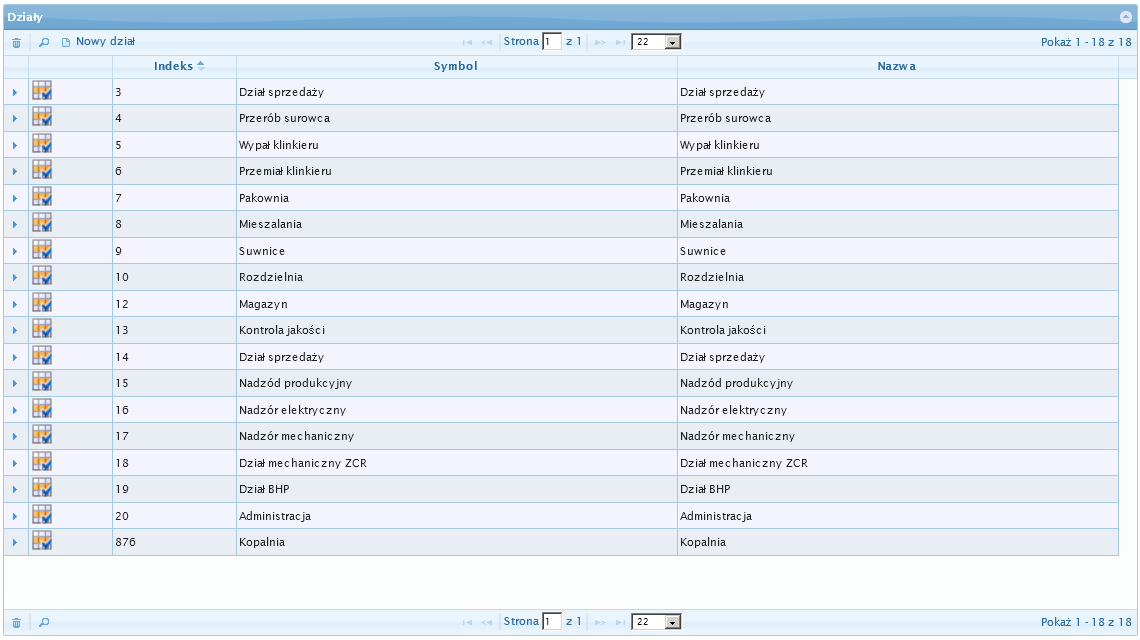Click the grid icon in Wypał klinkieru row

42,144
